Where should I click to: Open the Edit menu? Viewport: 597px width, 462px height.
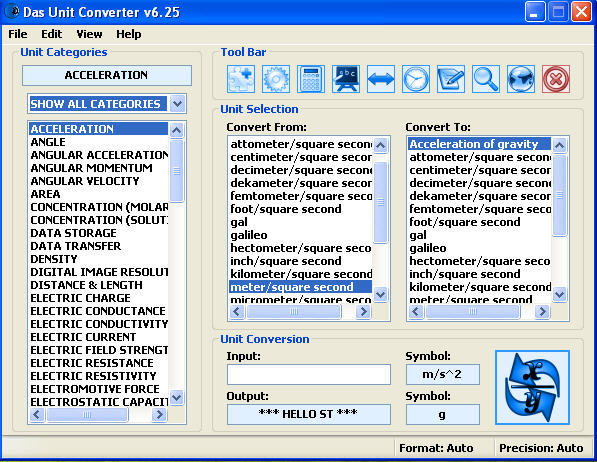(x=51, y=34)
